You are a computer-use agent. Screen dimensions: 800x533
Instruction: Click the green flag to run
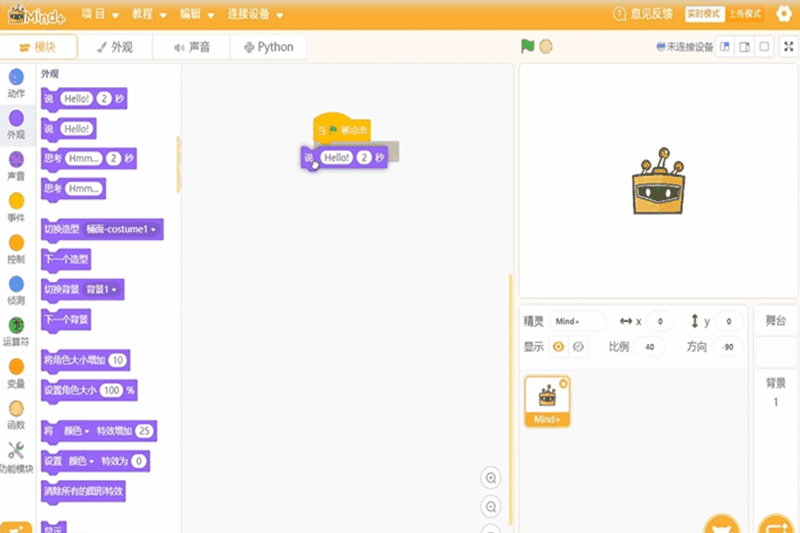(x=527, y=46)
